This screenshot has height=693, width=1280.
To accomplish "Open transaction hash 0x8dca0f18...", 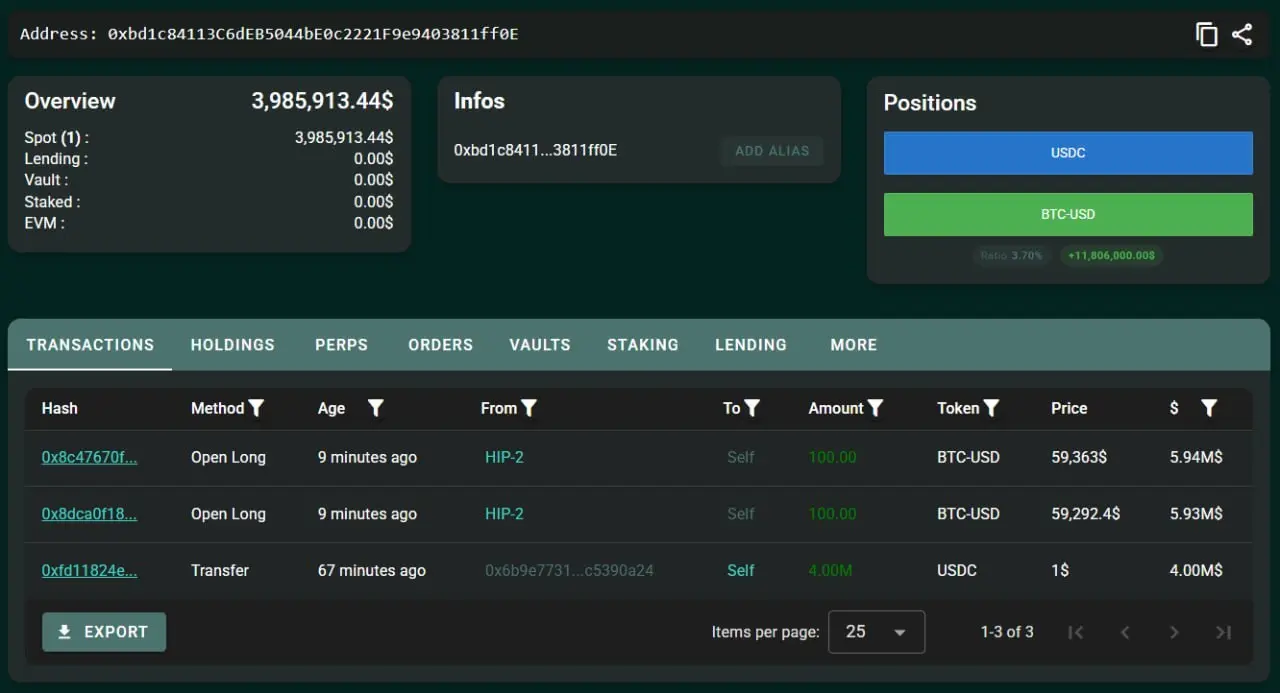I will point(89,514).
